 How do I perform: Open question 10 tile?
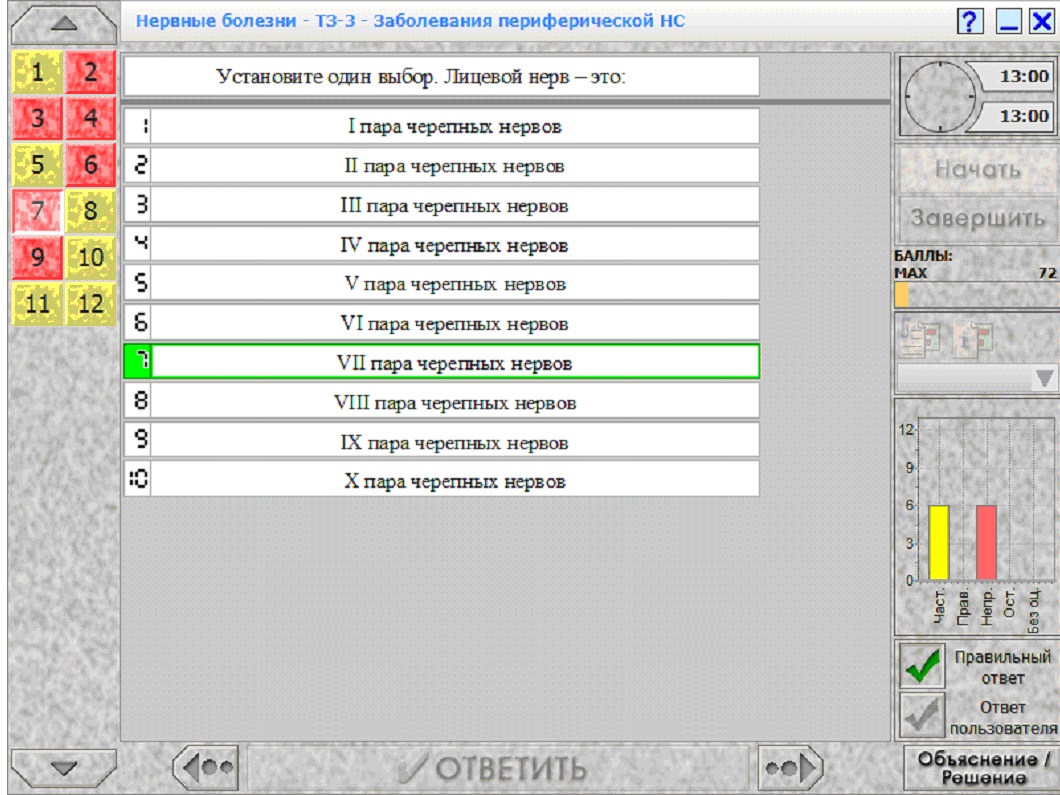[x=91, y=257]
